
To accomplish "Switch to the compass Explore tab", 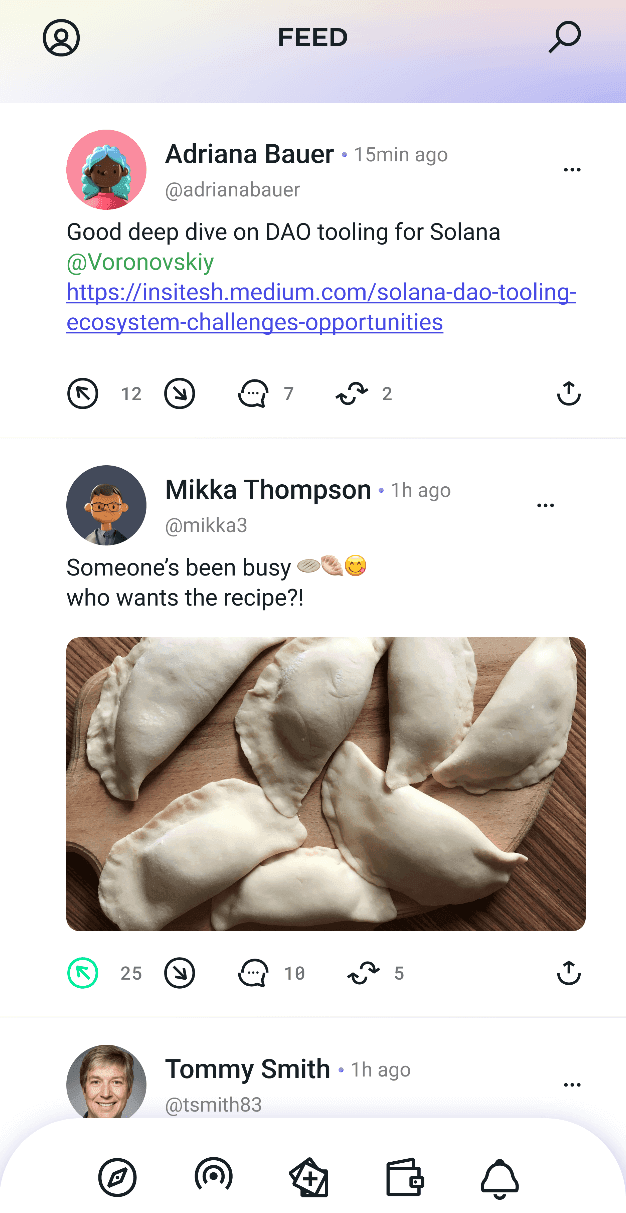I will [x=117, y=1177].
